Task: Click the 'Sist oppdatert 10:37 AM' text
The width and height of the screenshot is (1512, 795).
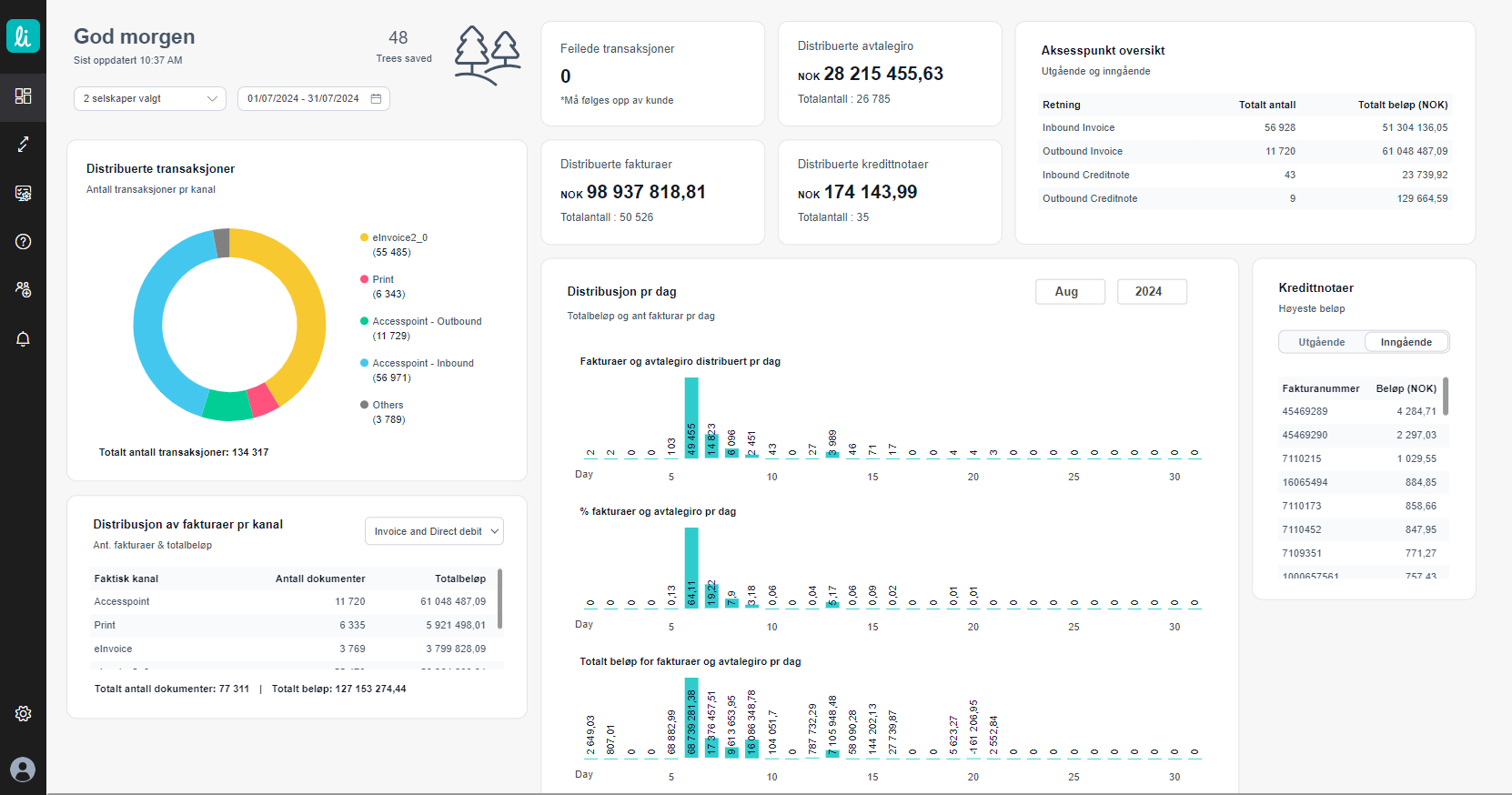Action: pos(128,60)
